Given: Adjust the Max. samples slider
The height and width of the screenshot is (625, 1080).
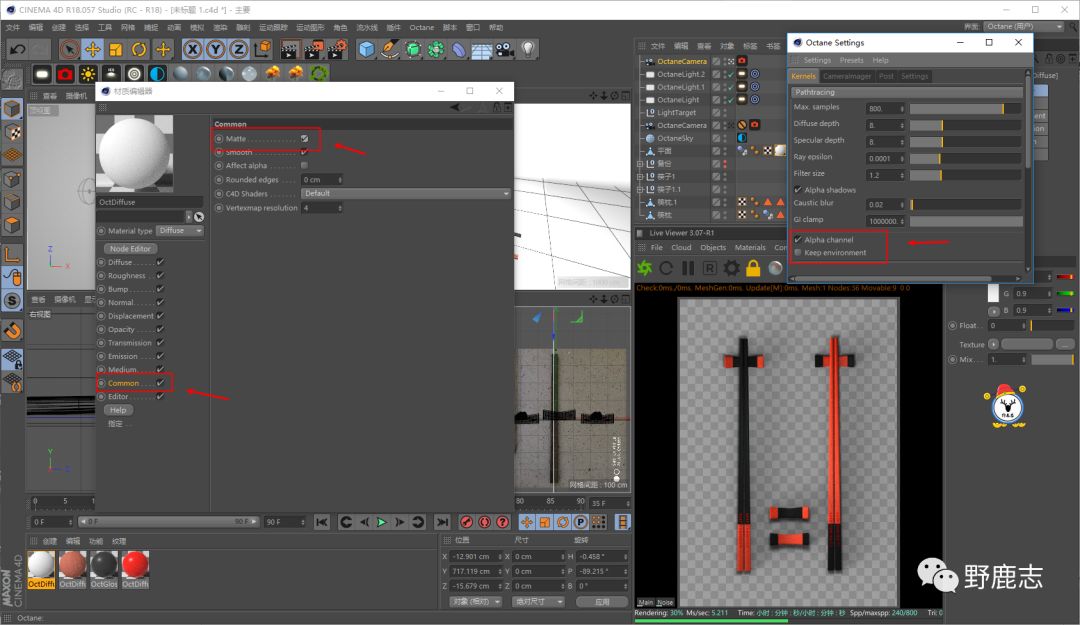Looking at the screenshot, I should [965, 108].
